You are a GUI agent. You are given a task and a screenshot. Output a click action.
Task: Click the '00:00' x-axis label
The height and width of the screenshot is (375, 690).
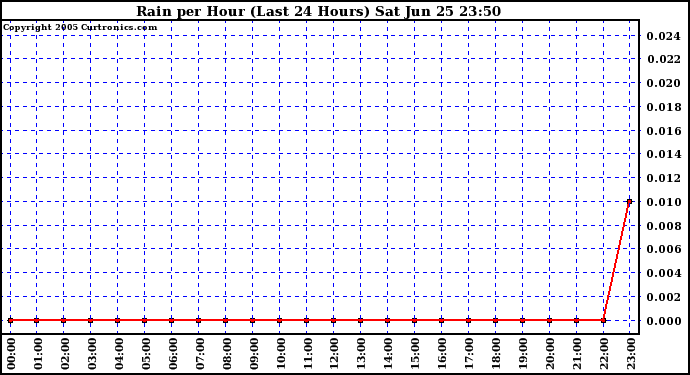click(x=11, y=353)
